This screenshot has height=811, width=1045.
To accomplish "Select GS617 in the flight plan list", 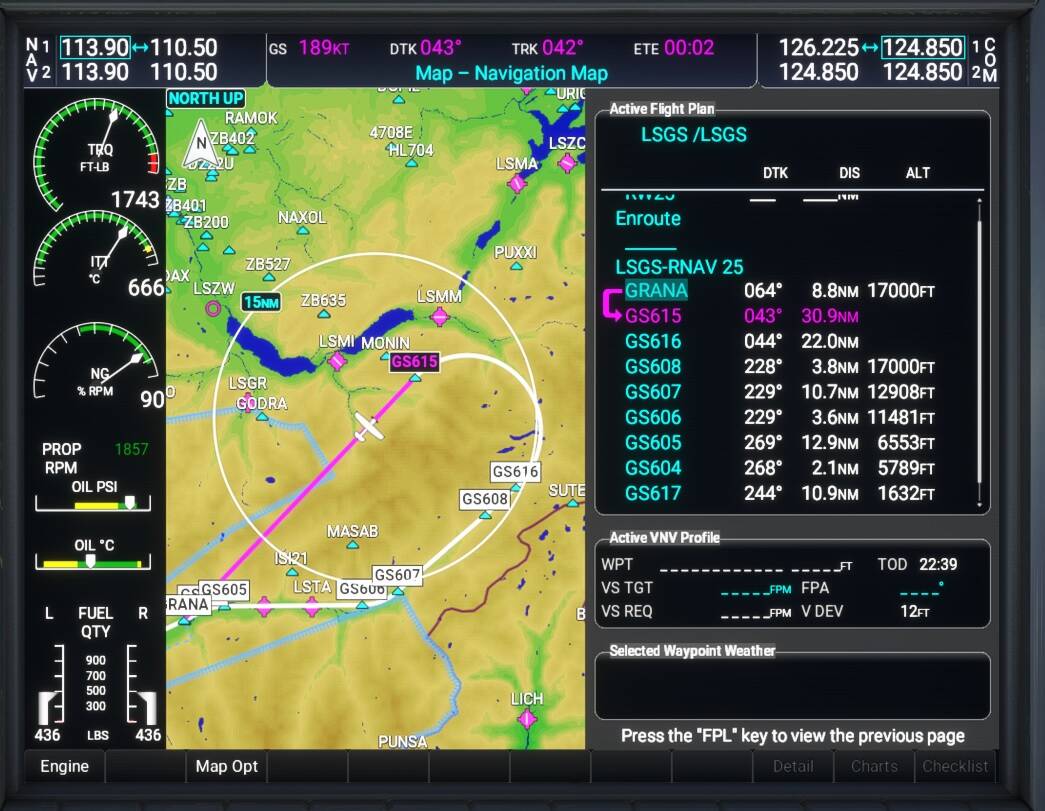I will [780, 493].
